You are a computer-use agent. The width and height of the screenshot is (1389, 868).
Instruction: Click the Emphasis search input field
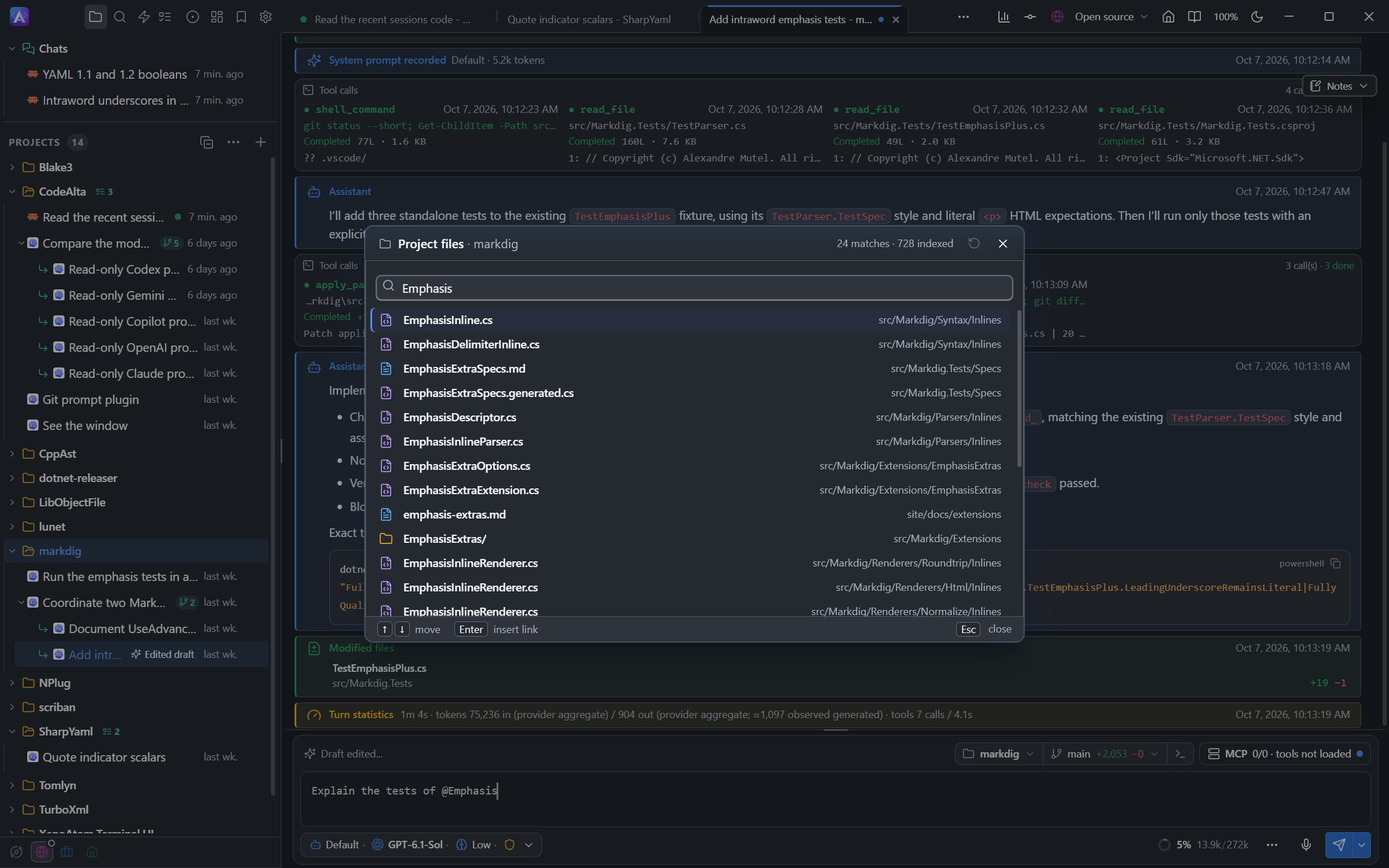694,288
